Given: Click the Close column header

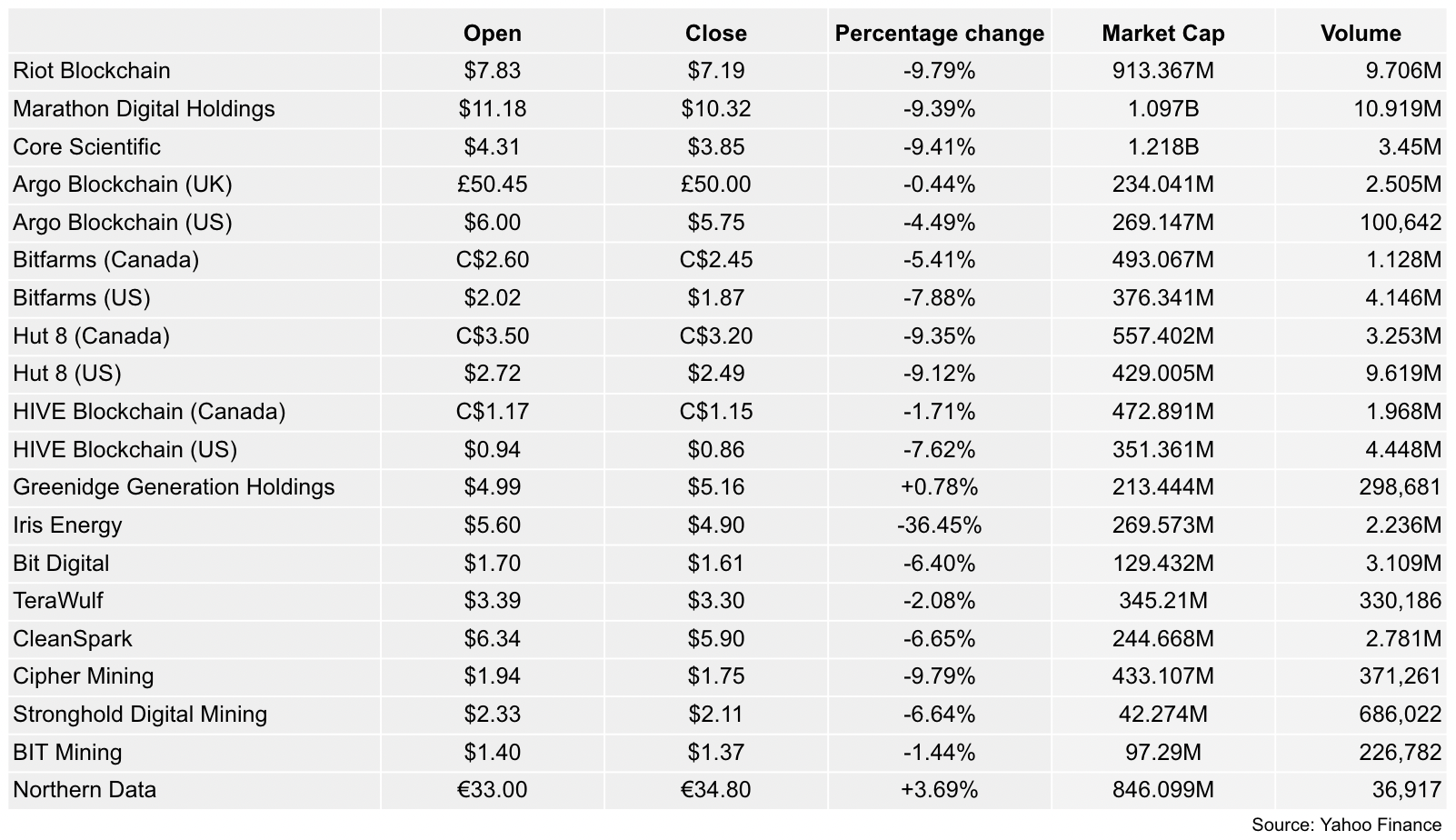Looking at the screenshot, I should pos(715,34).
